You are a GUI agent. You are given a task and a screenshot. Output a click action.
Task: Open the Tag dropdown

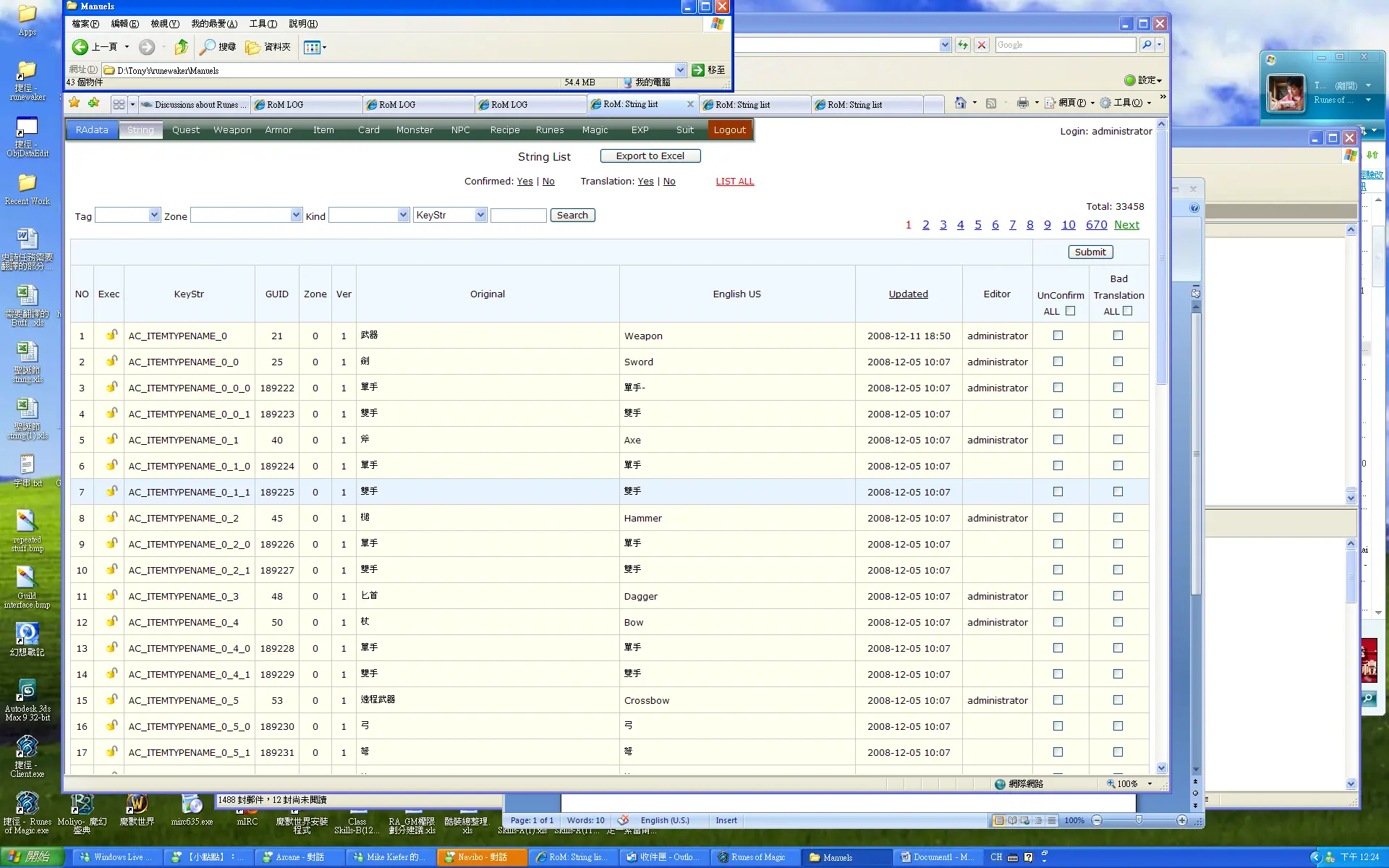tap(127, 215)
